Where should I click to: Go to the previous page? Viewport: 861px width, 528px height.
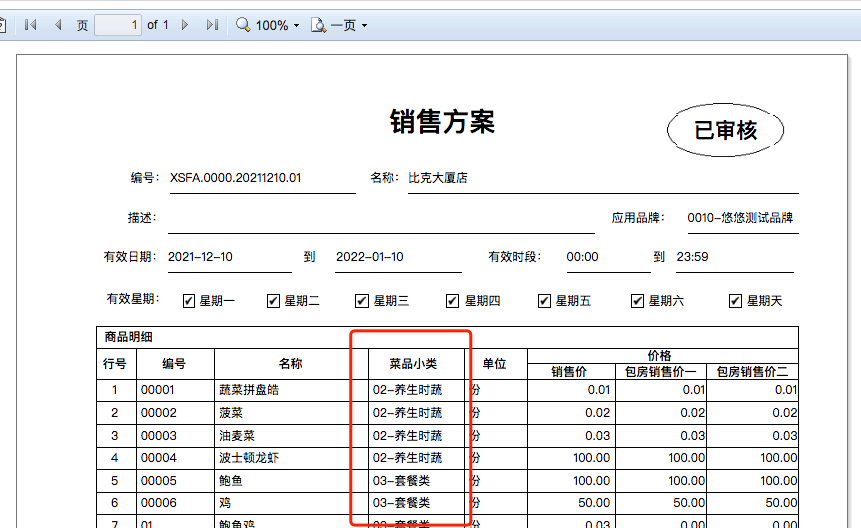coord(57,25)
